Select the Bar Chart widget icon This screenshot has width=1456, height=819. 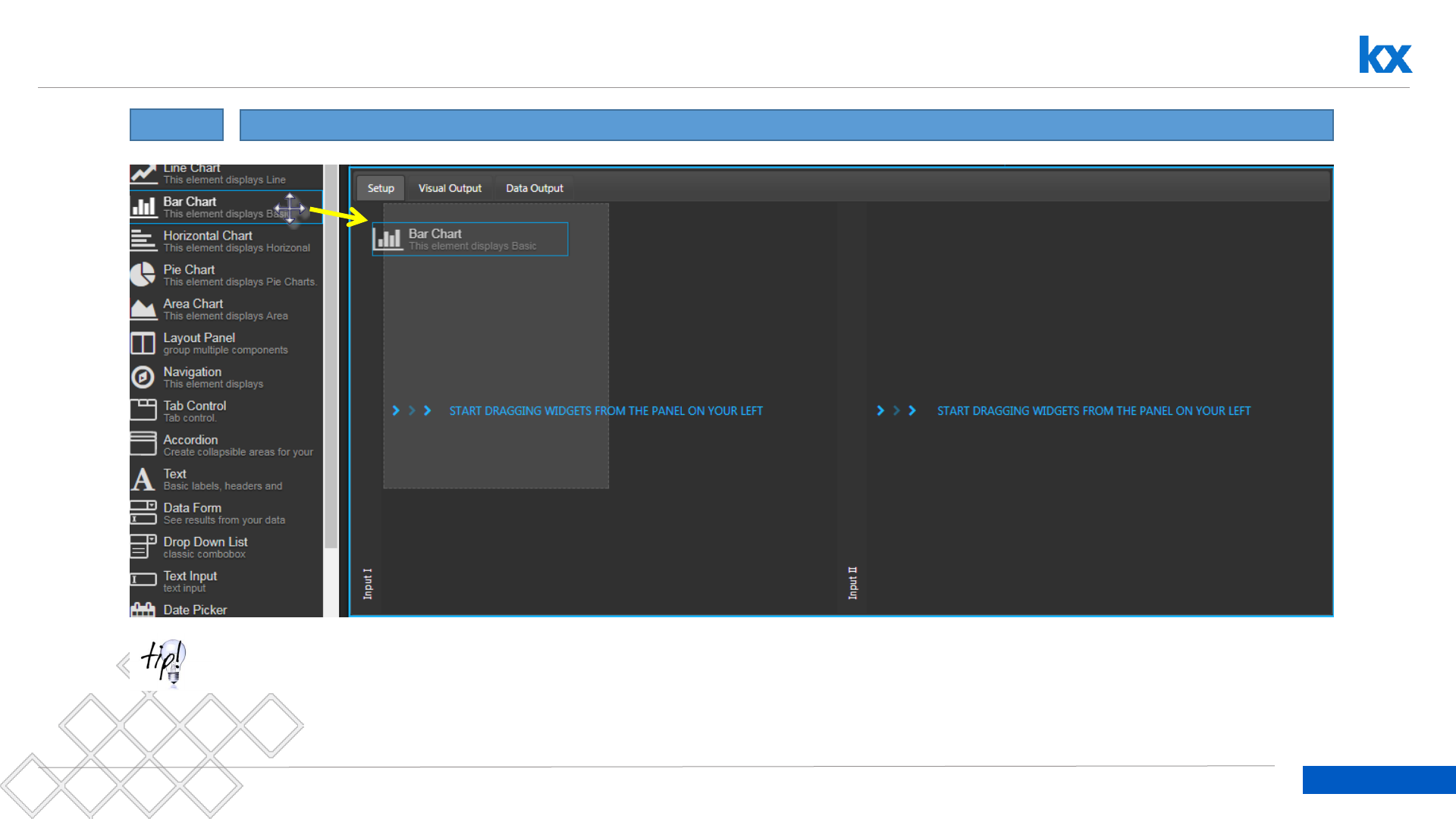143,206
